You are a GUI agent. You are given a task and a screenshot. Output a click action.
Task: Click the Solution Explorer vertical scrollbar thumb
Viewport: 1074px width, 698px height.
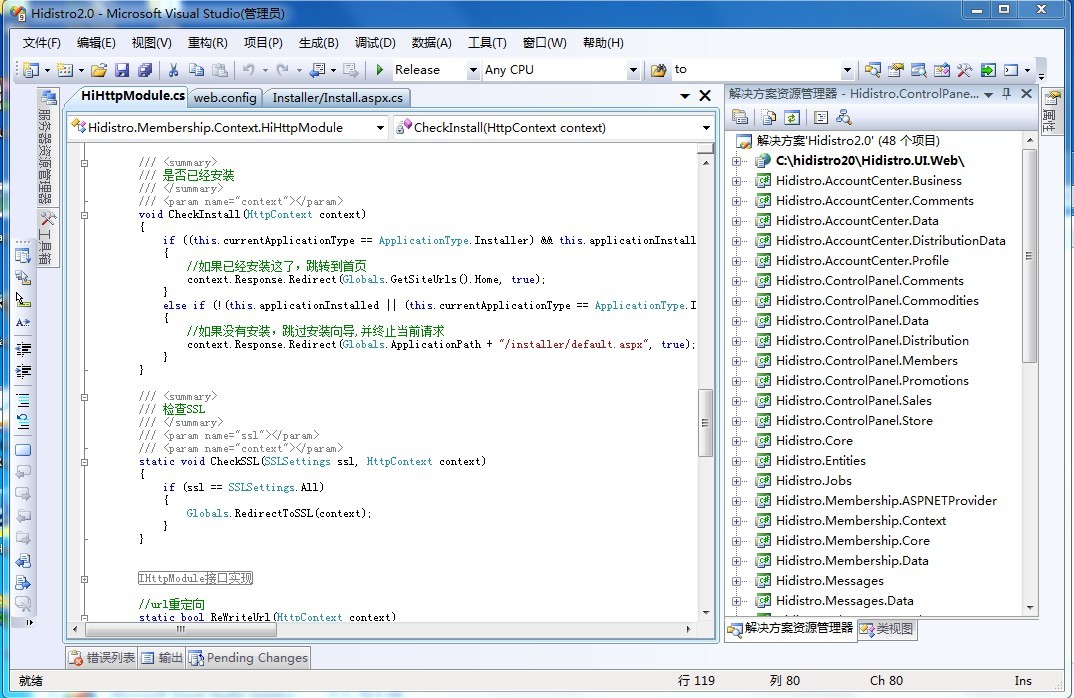point(1029,255)
